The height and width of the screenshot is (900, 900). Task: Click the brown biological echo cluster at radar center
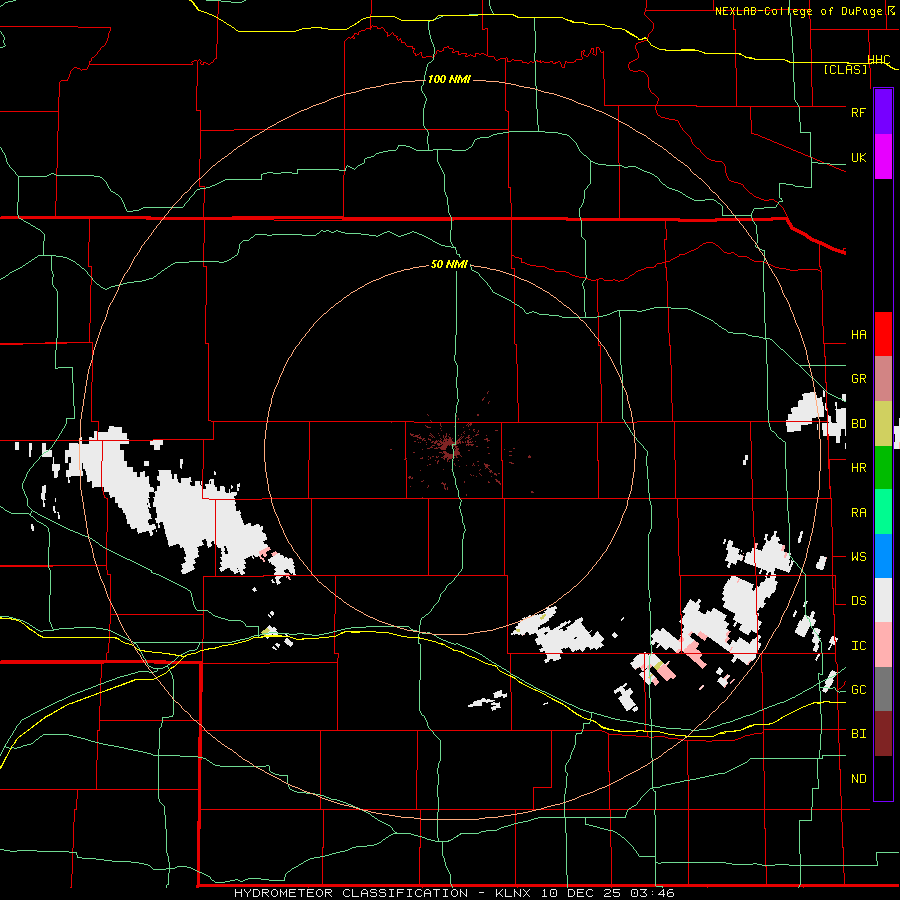tap(449, 447)
